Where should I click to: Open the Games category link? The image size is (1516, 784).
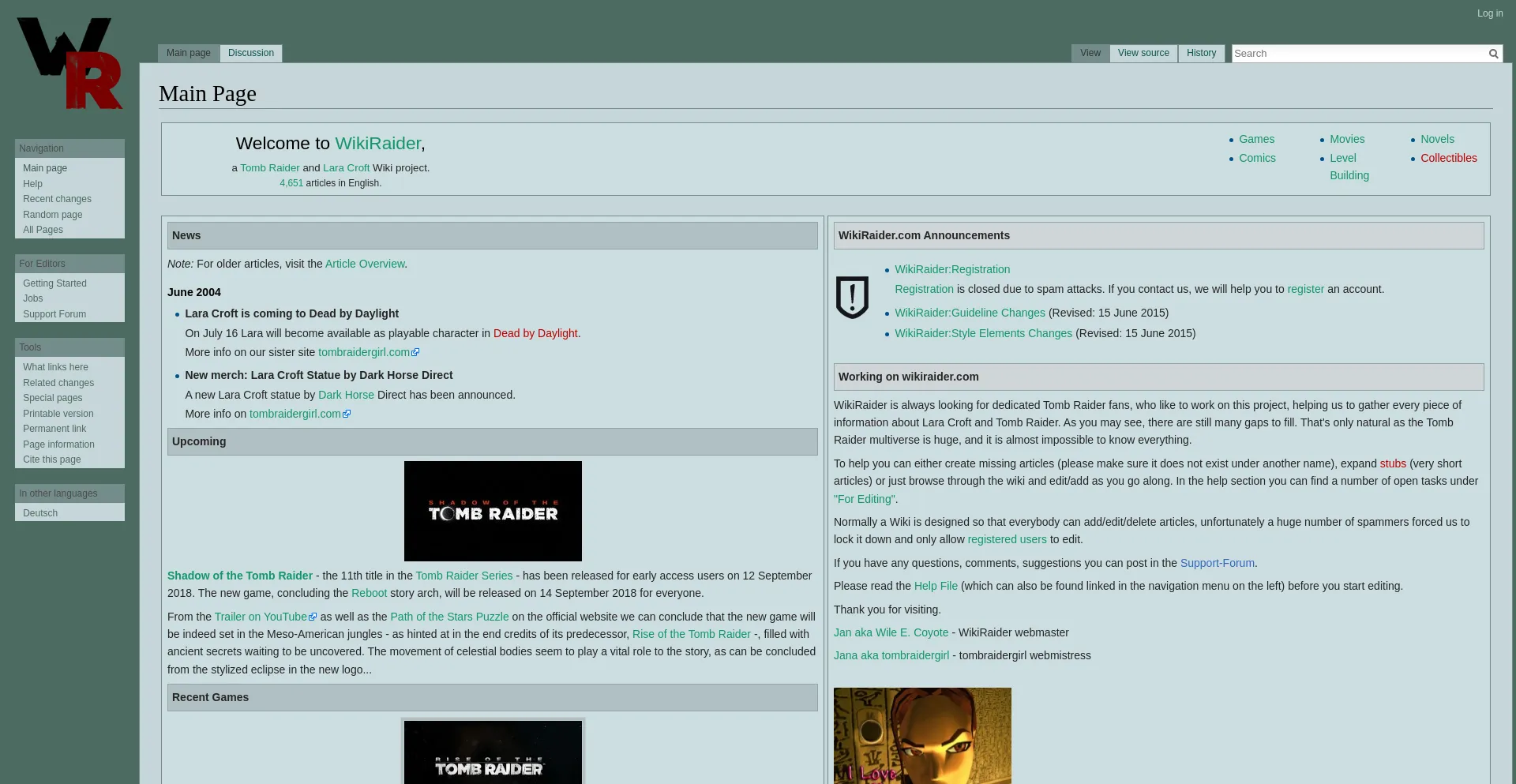pyautogui.click(x=1256, y=139)
